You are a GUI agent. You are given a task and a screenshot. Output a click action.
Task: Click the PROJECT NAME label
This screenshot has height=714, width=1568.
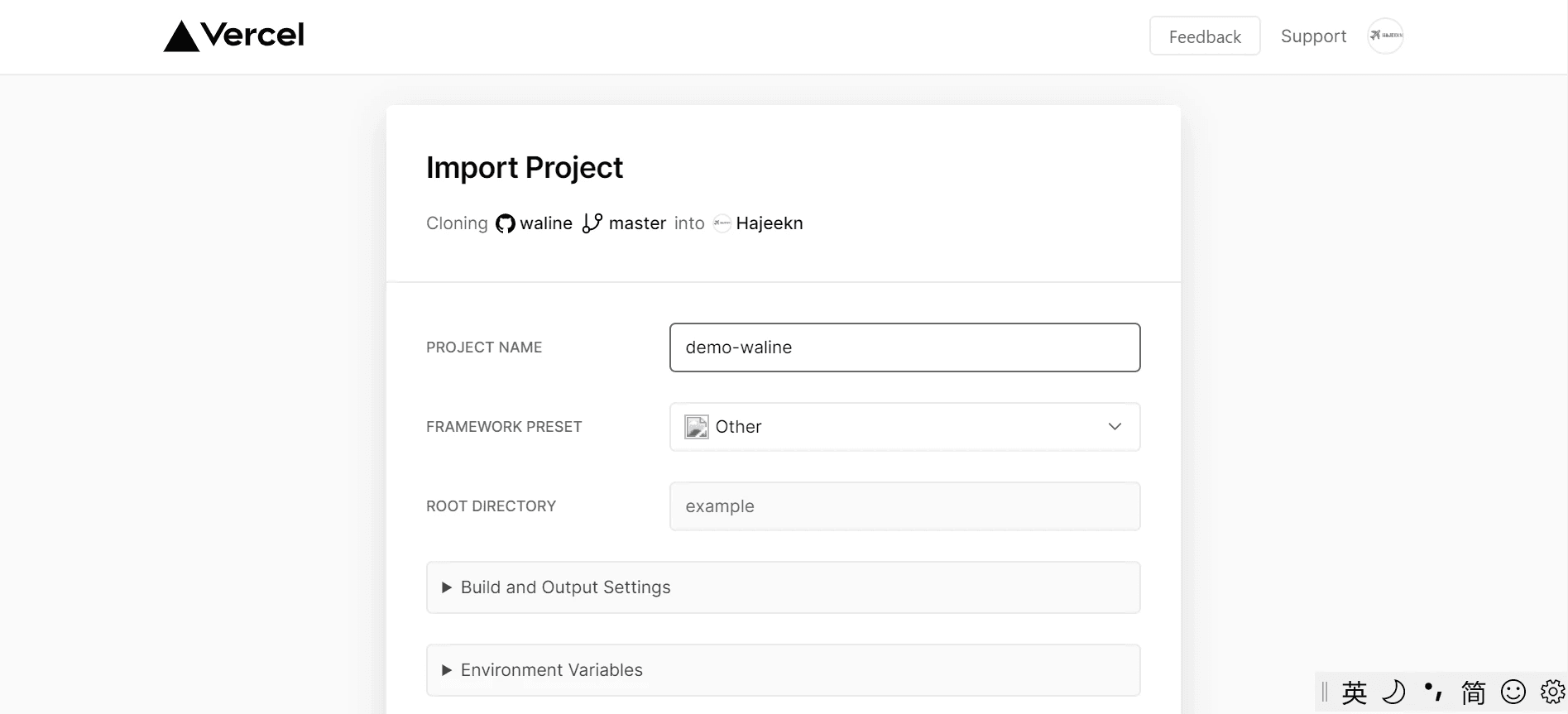pos(484,347)
